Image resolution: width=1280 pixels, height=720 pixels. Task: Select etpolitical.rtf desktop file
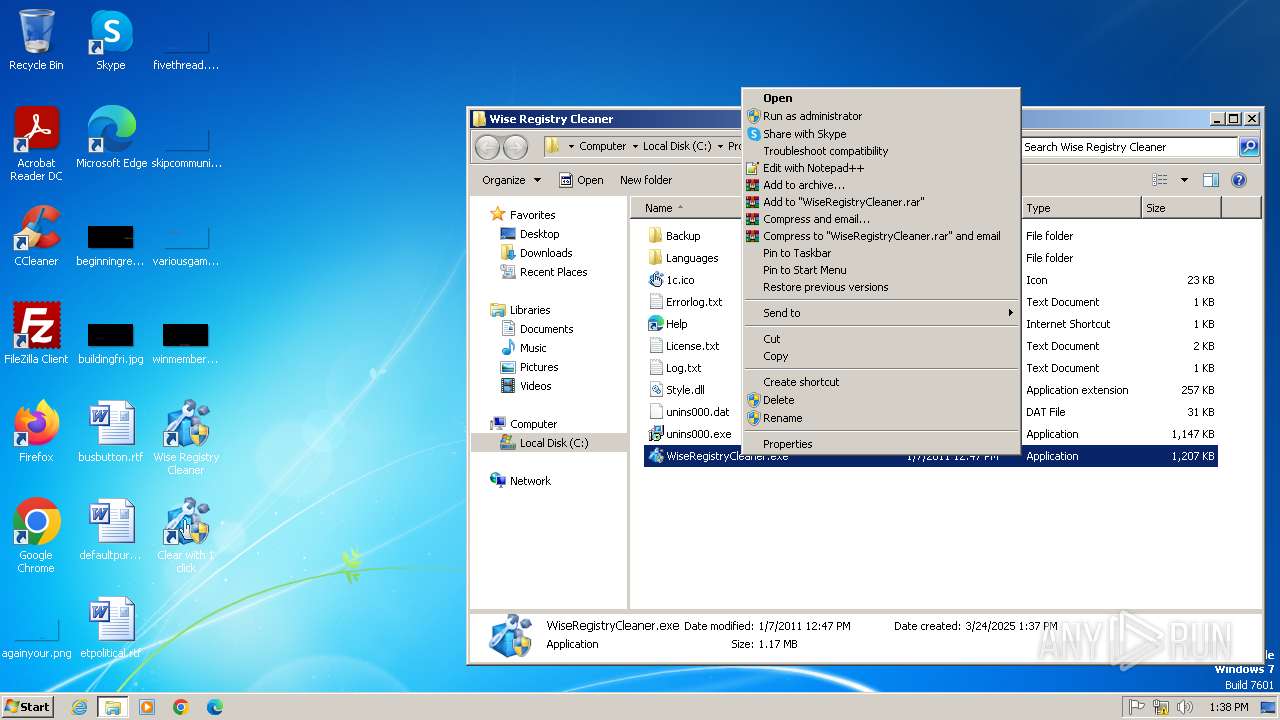point(111,628)
